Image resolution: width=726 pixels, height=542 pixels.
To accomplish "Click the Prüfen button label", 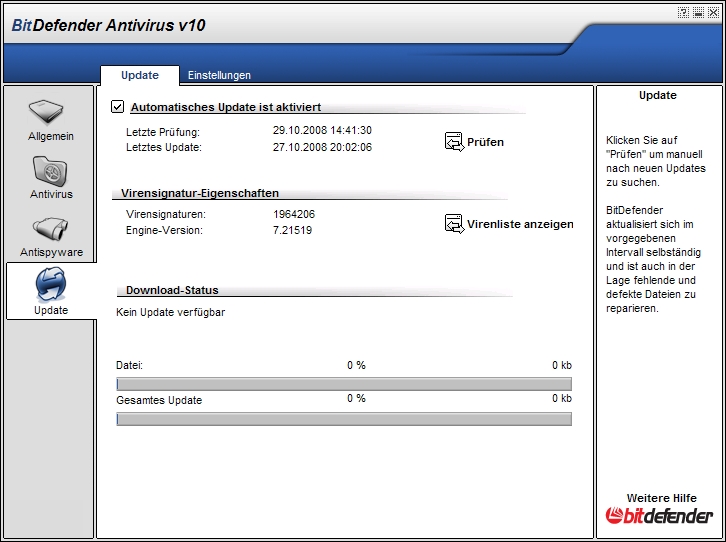I will [x=485, y=142].
